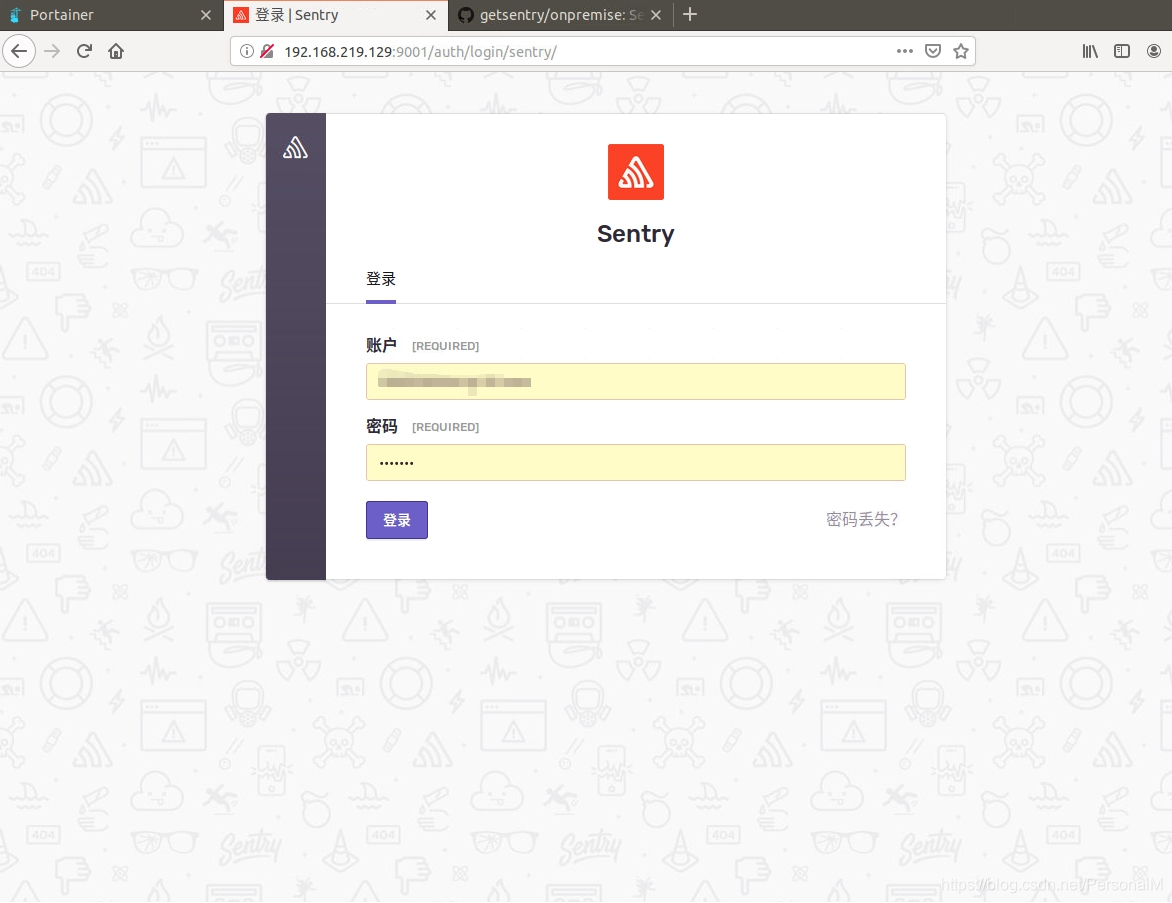
Task: Bookmark this page with the star
Action: tap(961, 52)
